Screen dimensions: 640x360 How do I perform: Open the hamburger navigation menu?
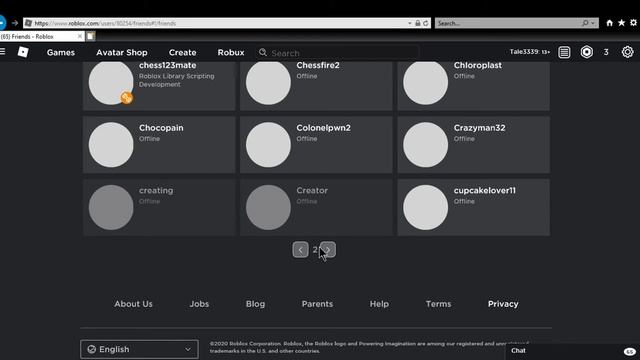(x=2, y=51)
